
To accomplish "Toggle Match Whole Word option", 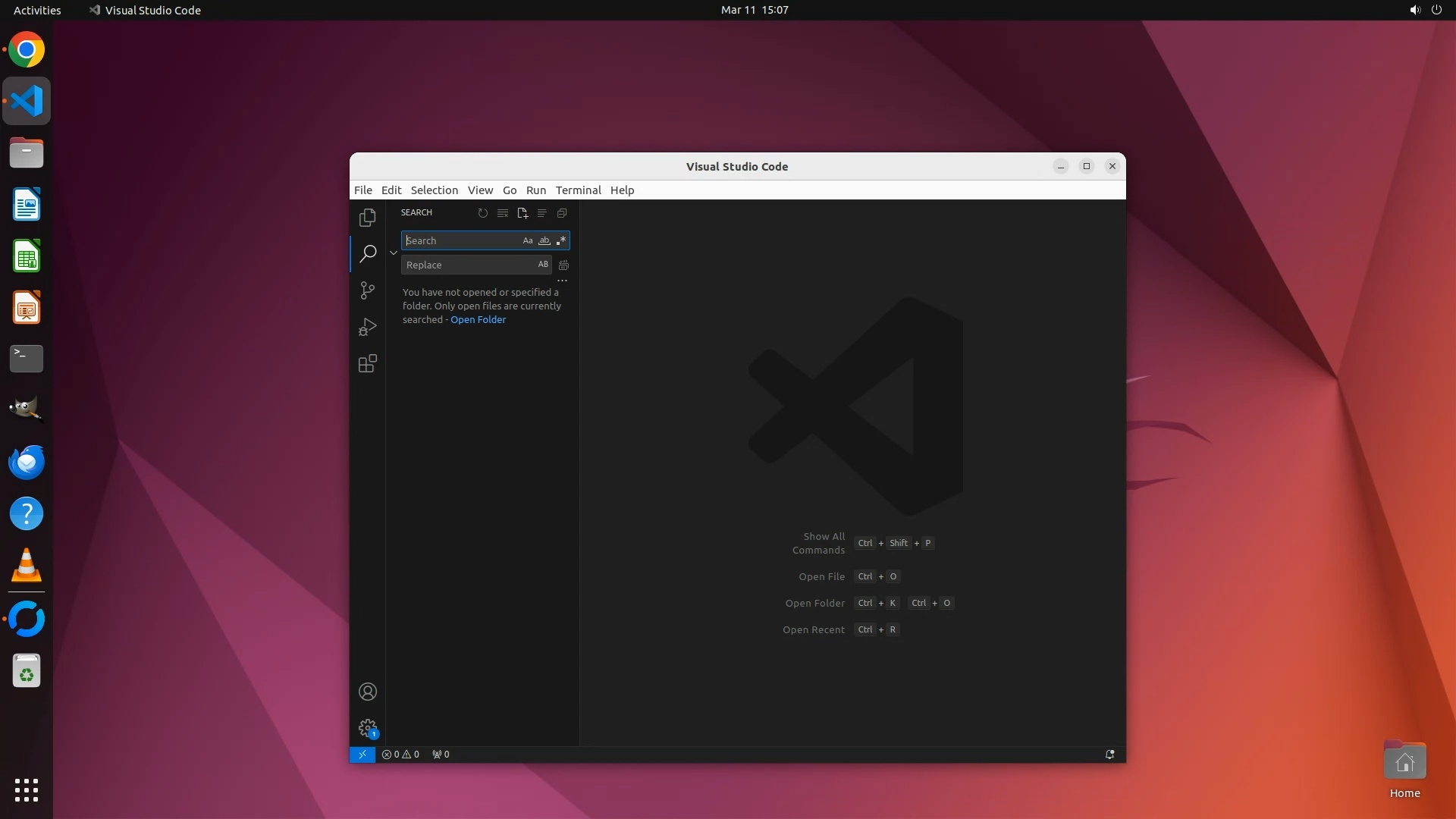I will point(544,240).
